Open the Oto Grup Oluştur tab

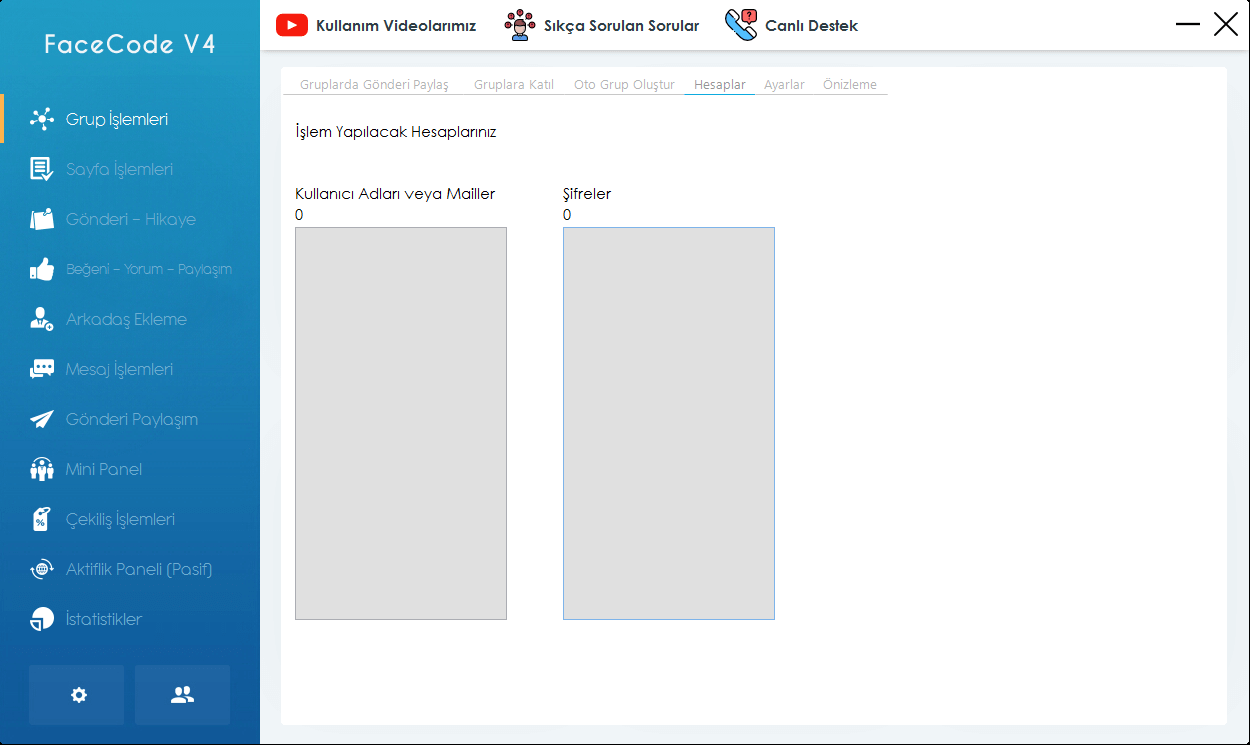tap(624, 85)
